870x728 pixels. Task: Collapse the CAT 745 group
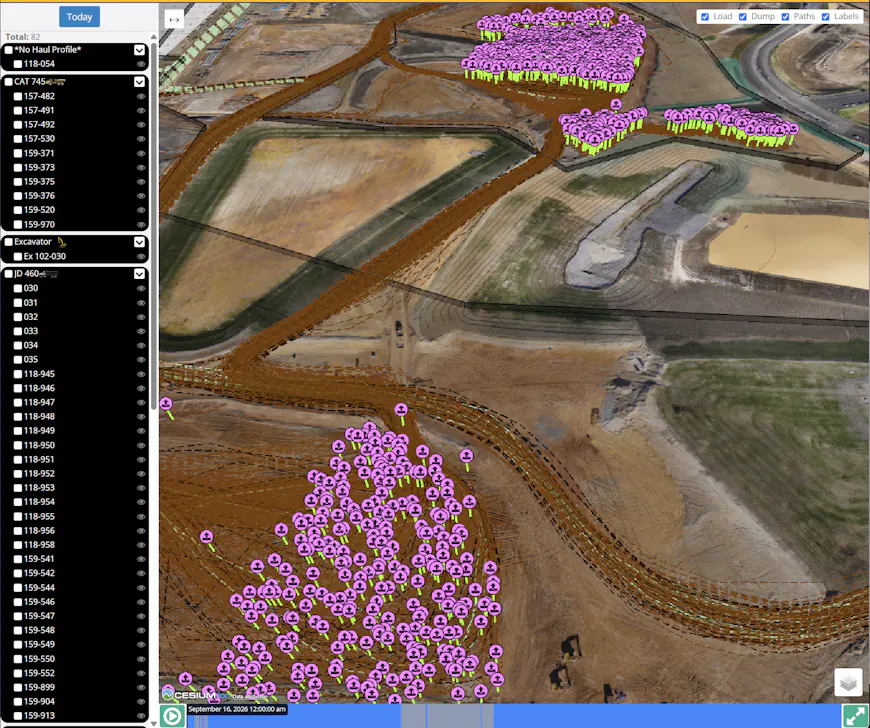[139, 82]
